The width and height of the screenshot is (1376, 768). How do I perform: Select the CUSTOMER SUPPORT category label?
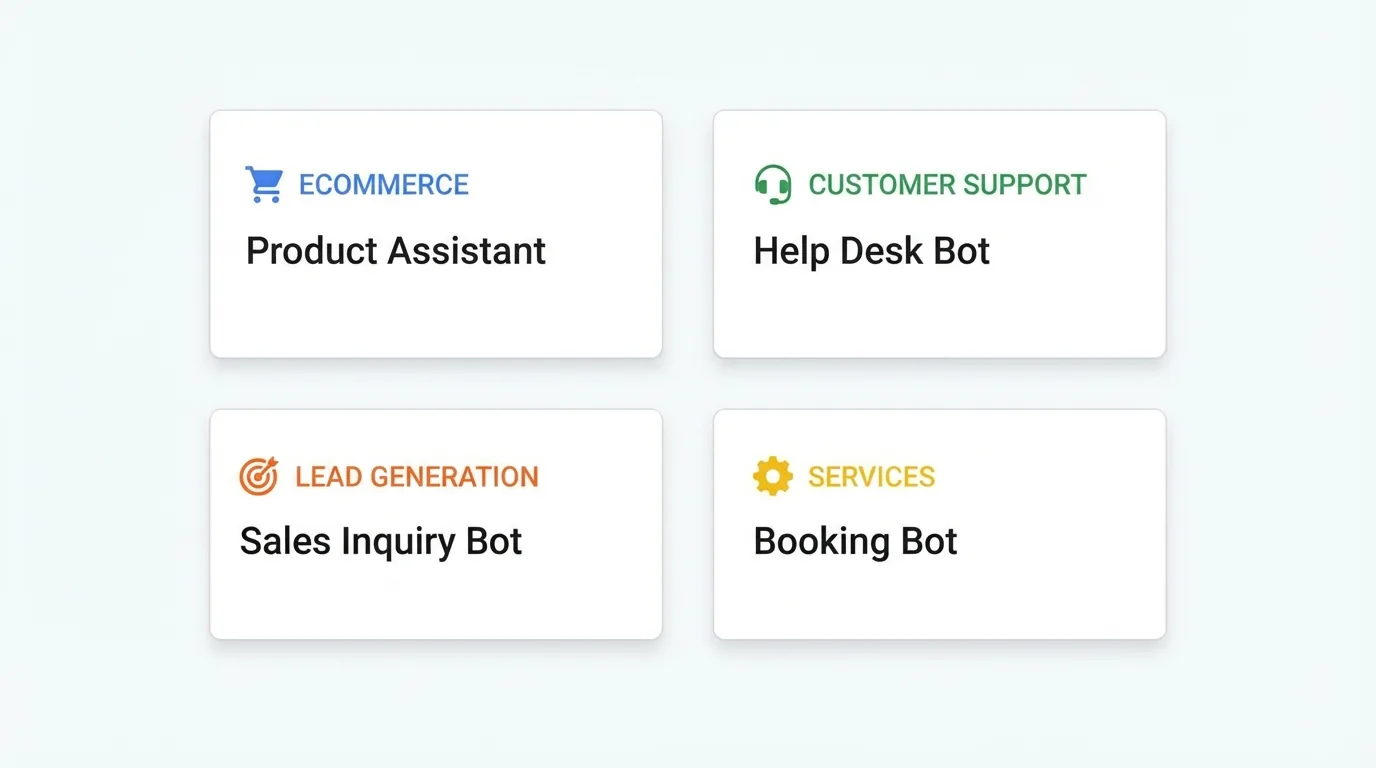pyautogui.click(x=947, y=185)
